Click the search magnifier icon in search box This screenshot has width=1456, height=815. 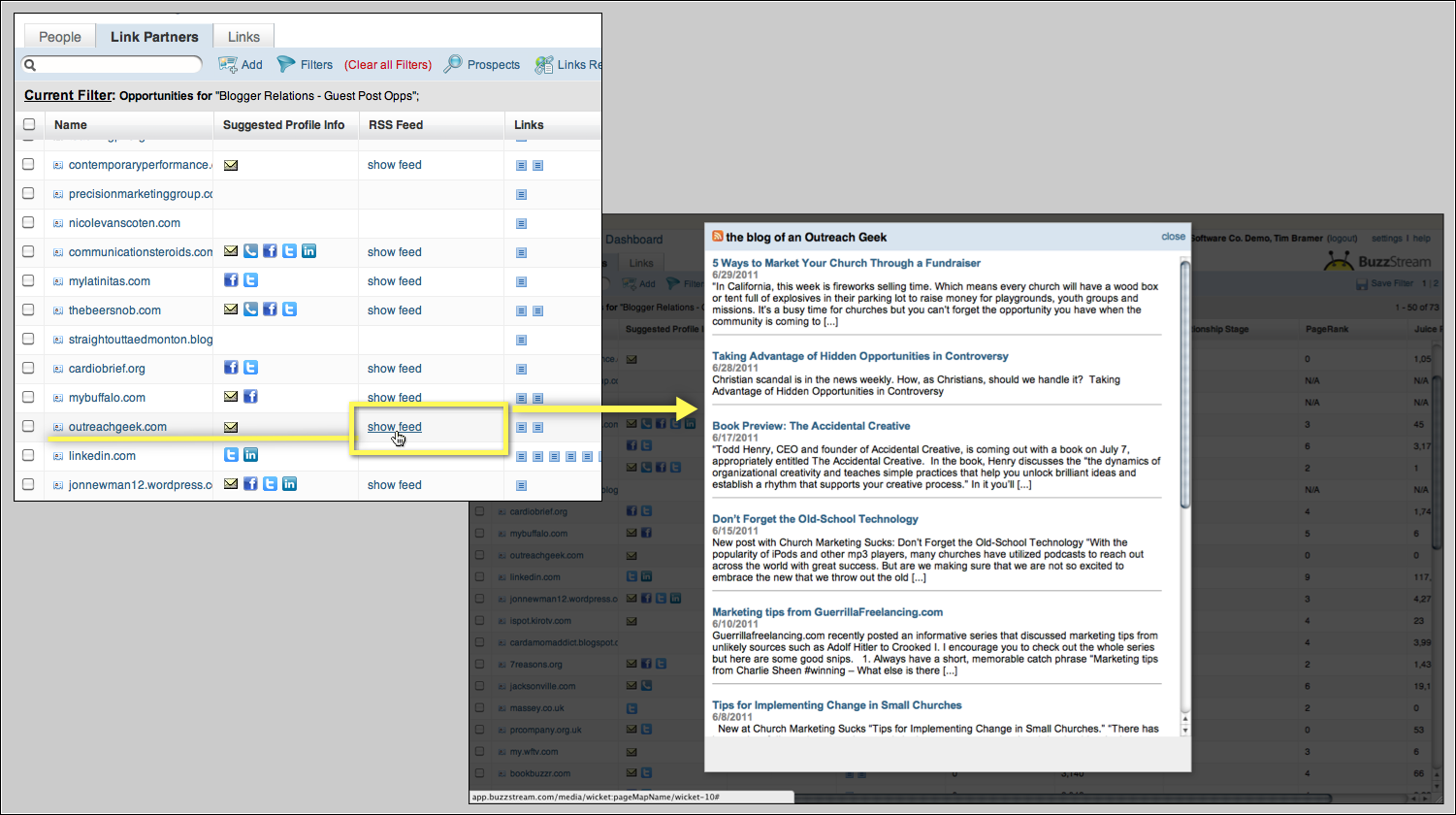30,65
